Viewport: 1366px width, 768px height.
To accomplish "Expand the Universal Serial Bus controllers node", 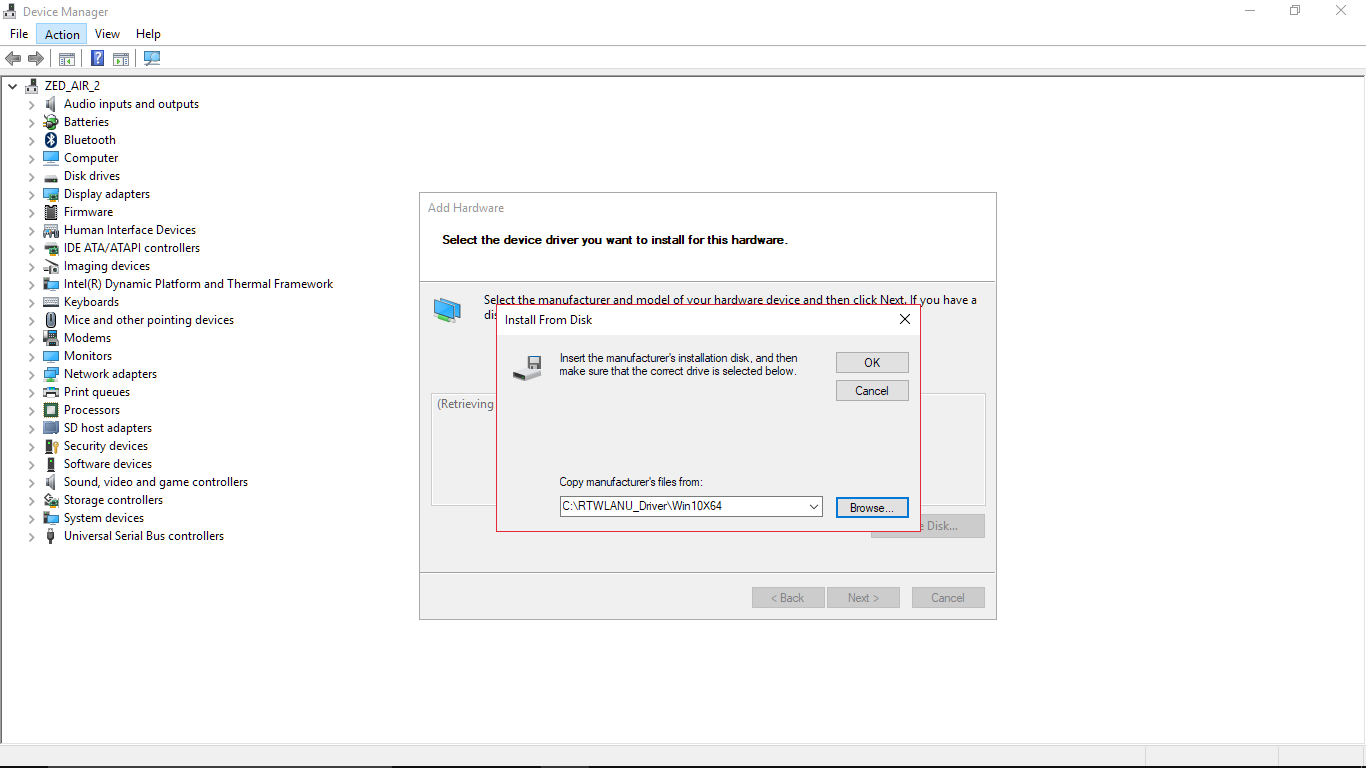I will pos(31,537).
